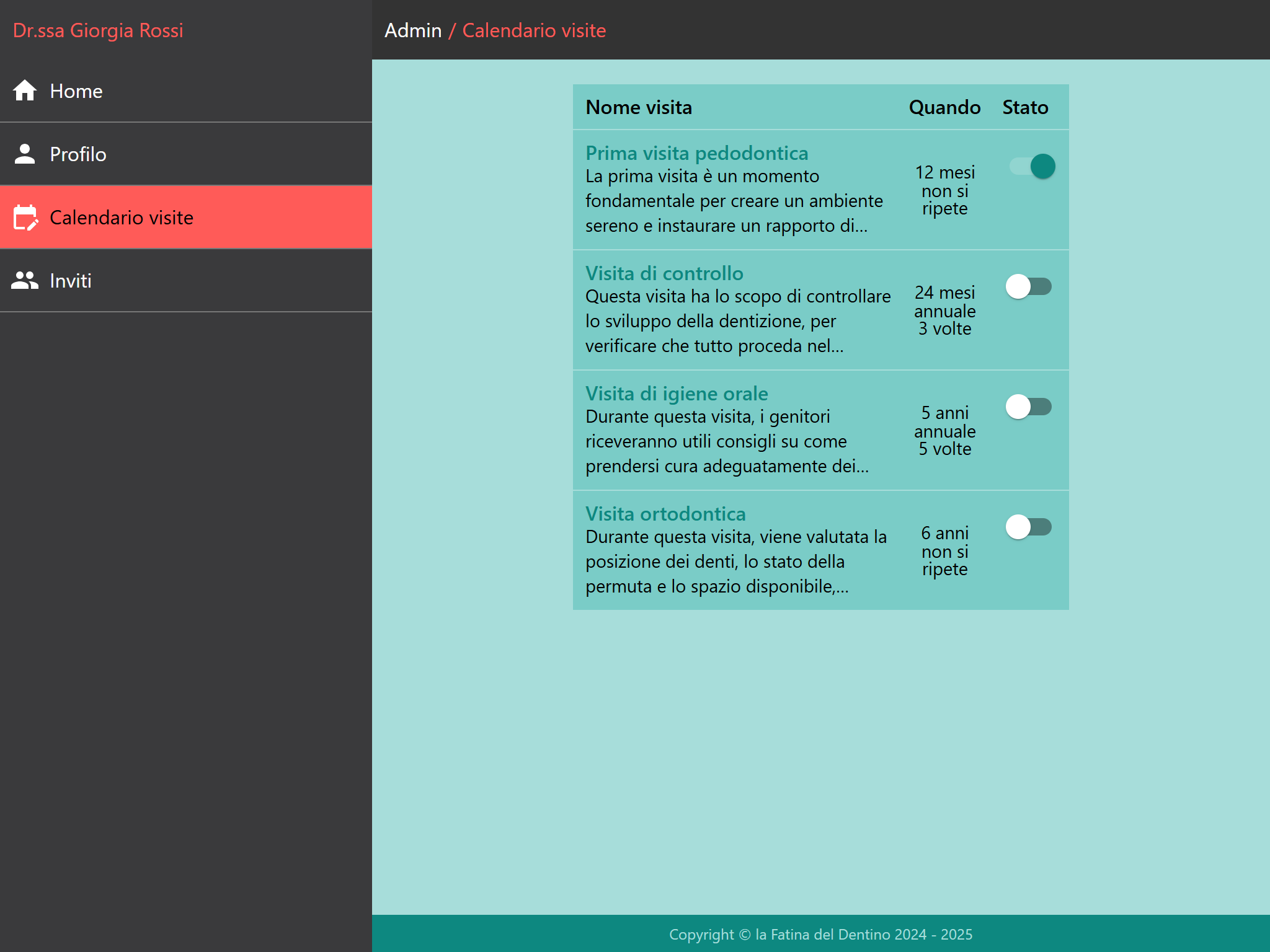Open the Inviti sidebar section
This screenshot has width=1270, height=952.
pos(71,281)
